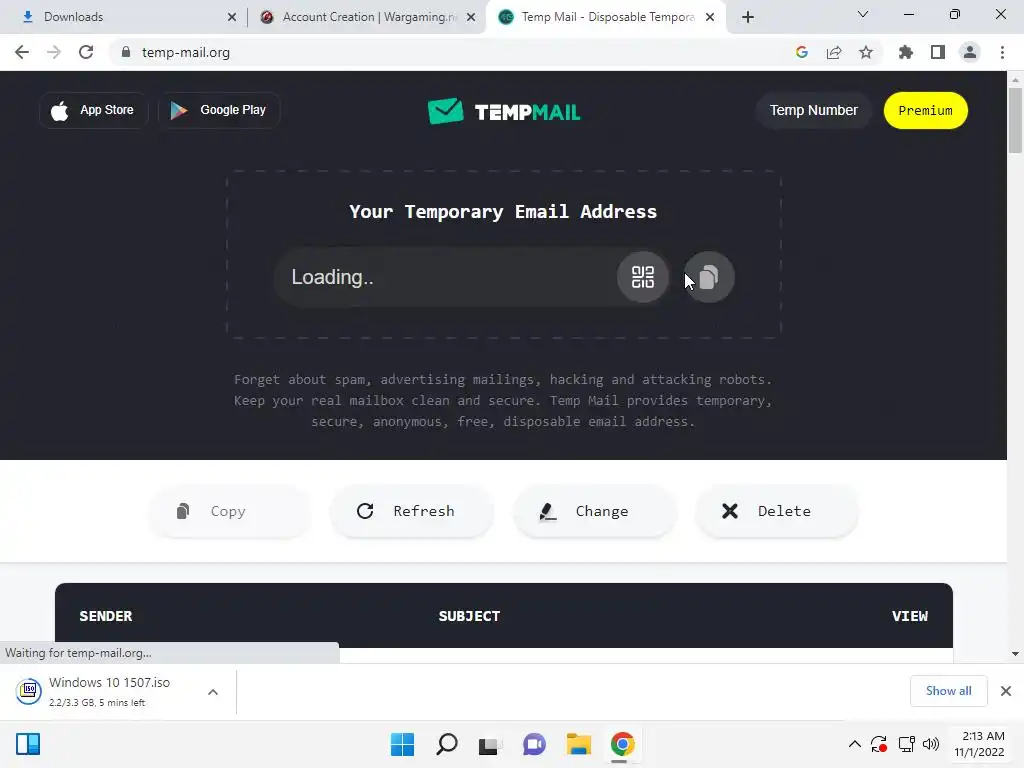
Task: Close the downloads bar
Action: 1006,691
